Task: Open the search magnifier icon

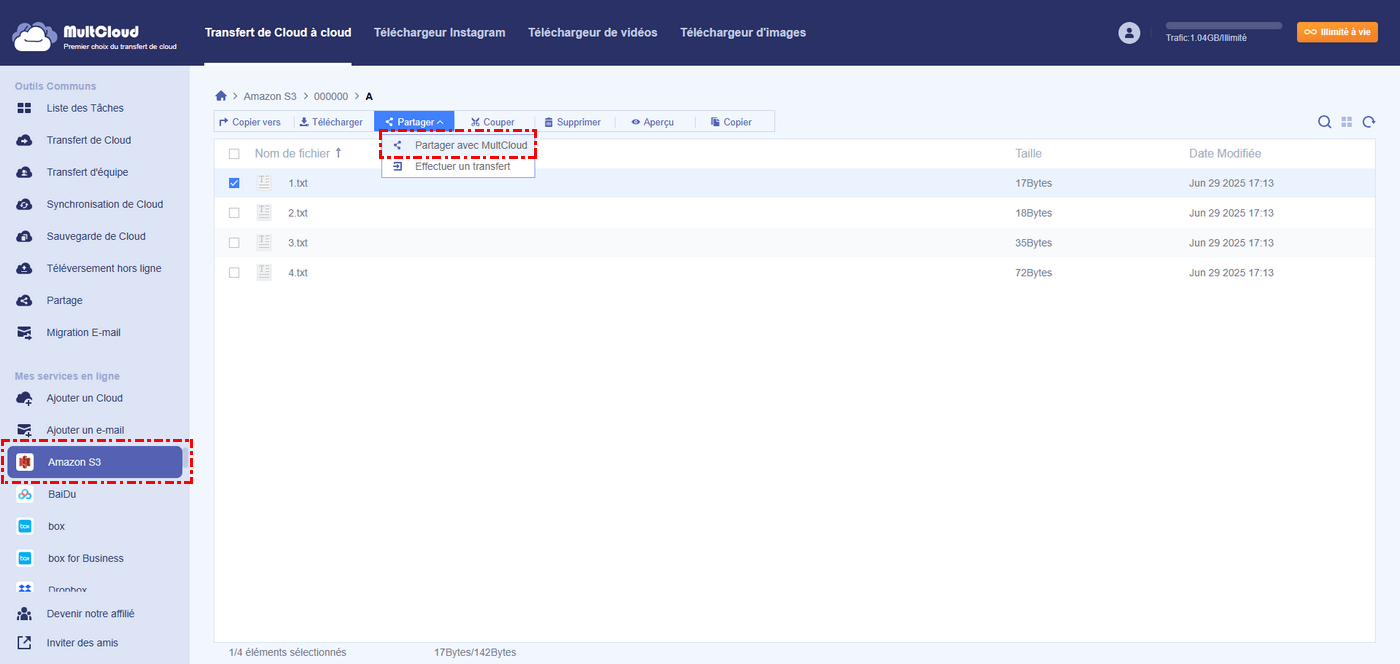Action: click(1324, 122)
